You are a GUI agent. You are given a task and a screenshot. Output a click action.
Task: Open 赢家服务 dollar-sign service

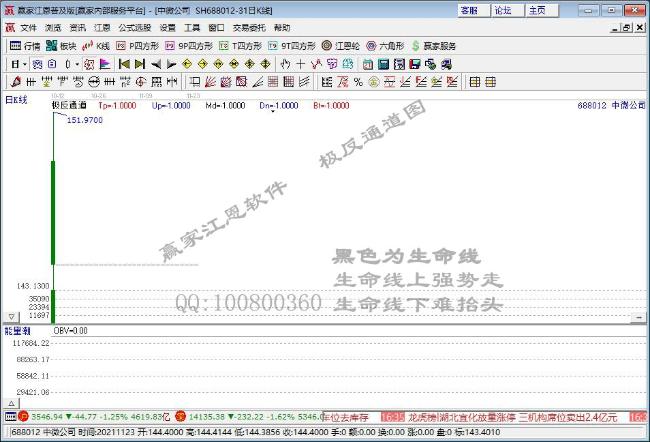pyautogui.click(x=434, y=46)
